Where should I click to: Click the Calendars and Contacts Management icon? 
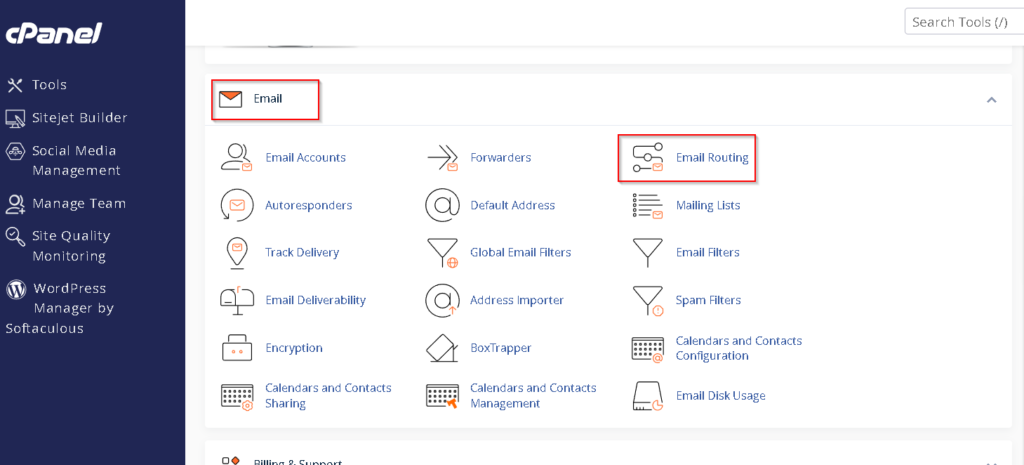pyautogui.click(x=443, y=396)
